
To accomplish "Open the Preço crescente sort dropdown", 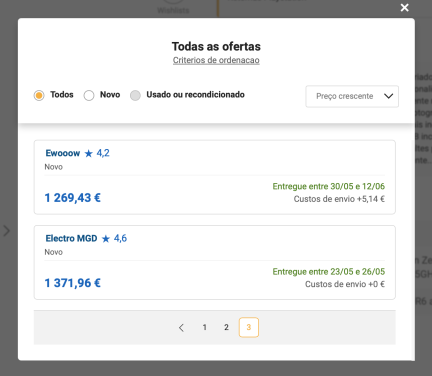I will pyautogui.click(x=352, y=96).
